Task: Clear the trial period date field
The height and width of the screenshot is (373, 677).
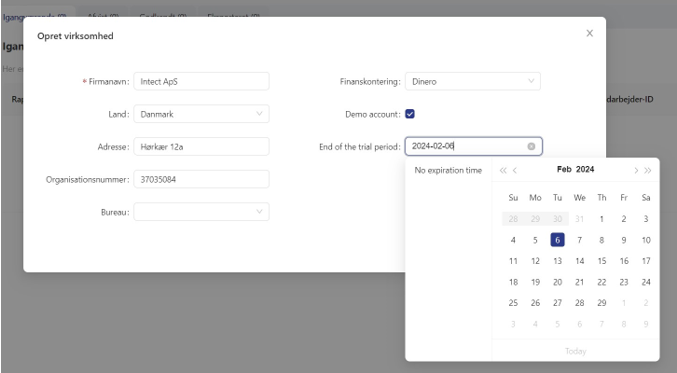Action: click(x=531, y=146)
